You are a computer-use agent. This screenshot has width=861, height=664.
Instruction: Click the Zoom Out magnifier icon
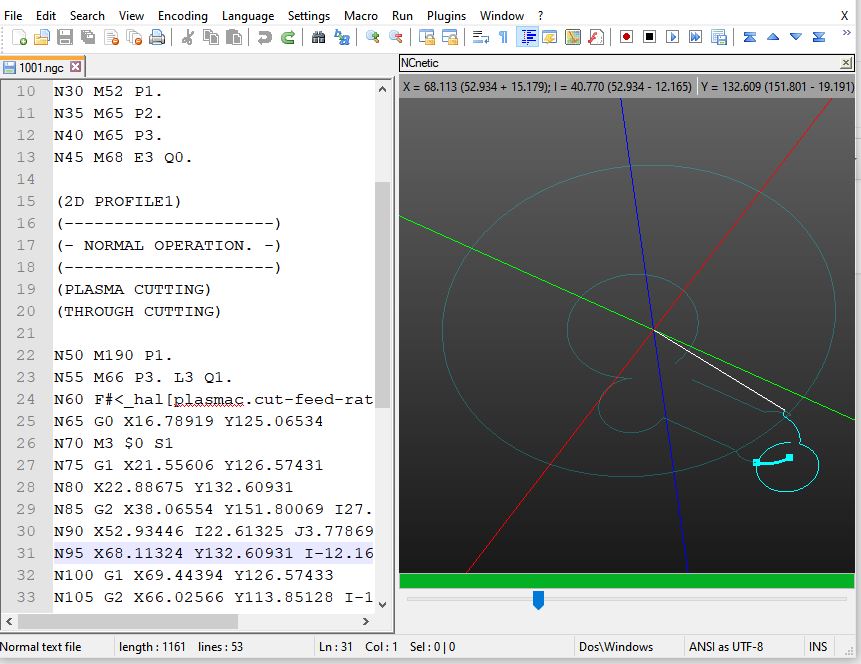click(x=395, y=37)
